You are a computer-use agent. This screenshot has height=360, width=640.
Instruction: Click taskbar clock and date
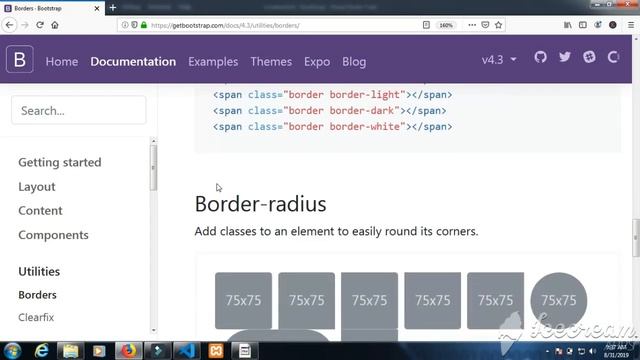click(x=616, y=351)
